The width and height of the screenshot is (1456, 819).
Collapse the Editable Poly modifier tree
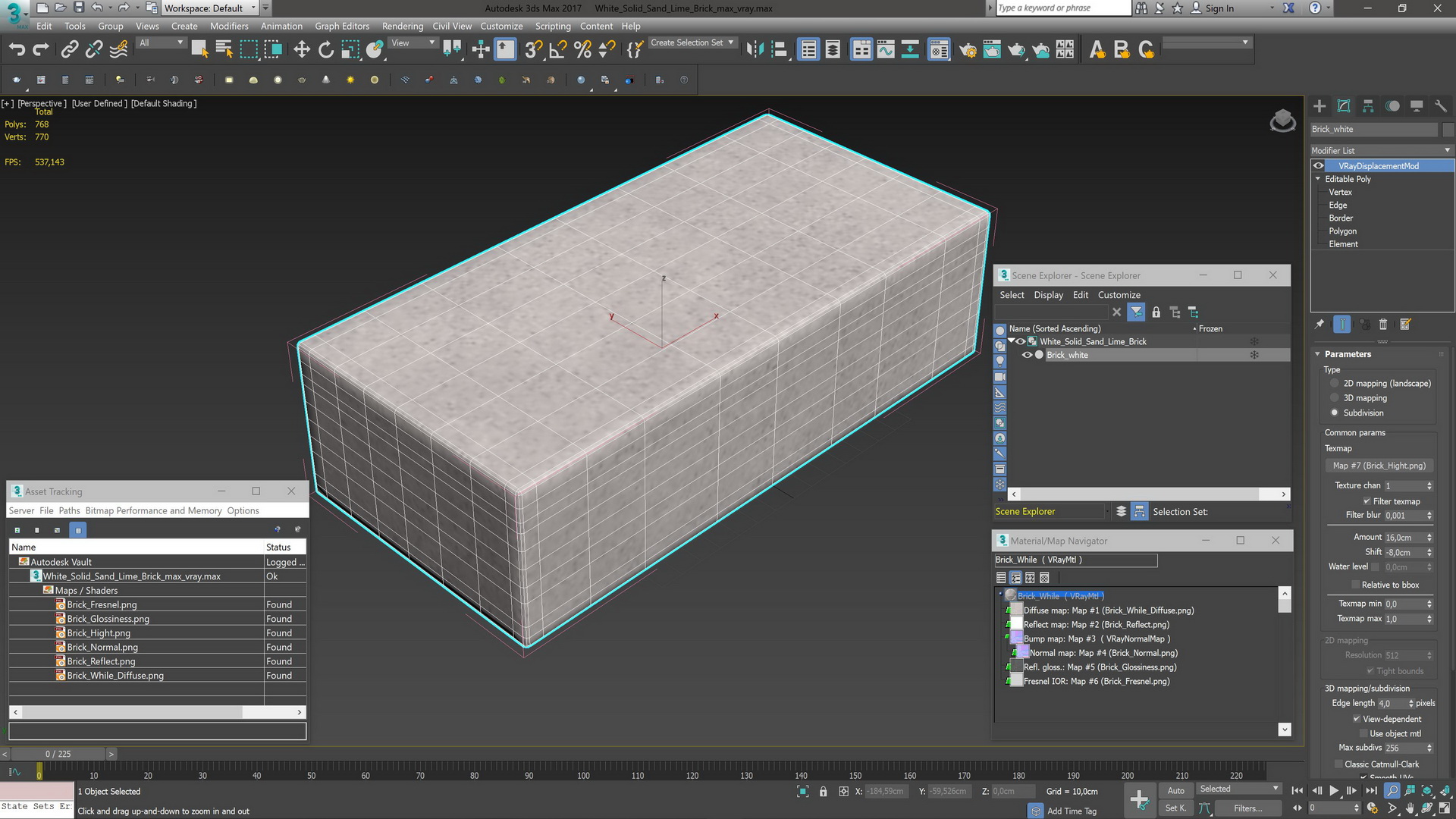[x=1318, y=179]
